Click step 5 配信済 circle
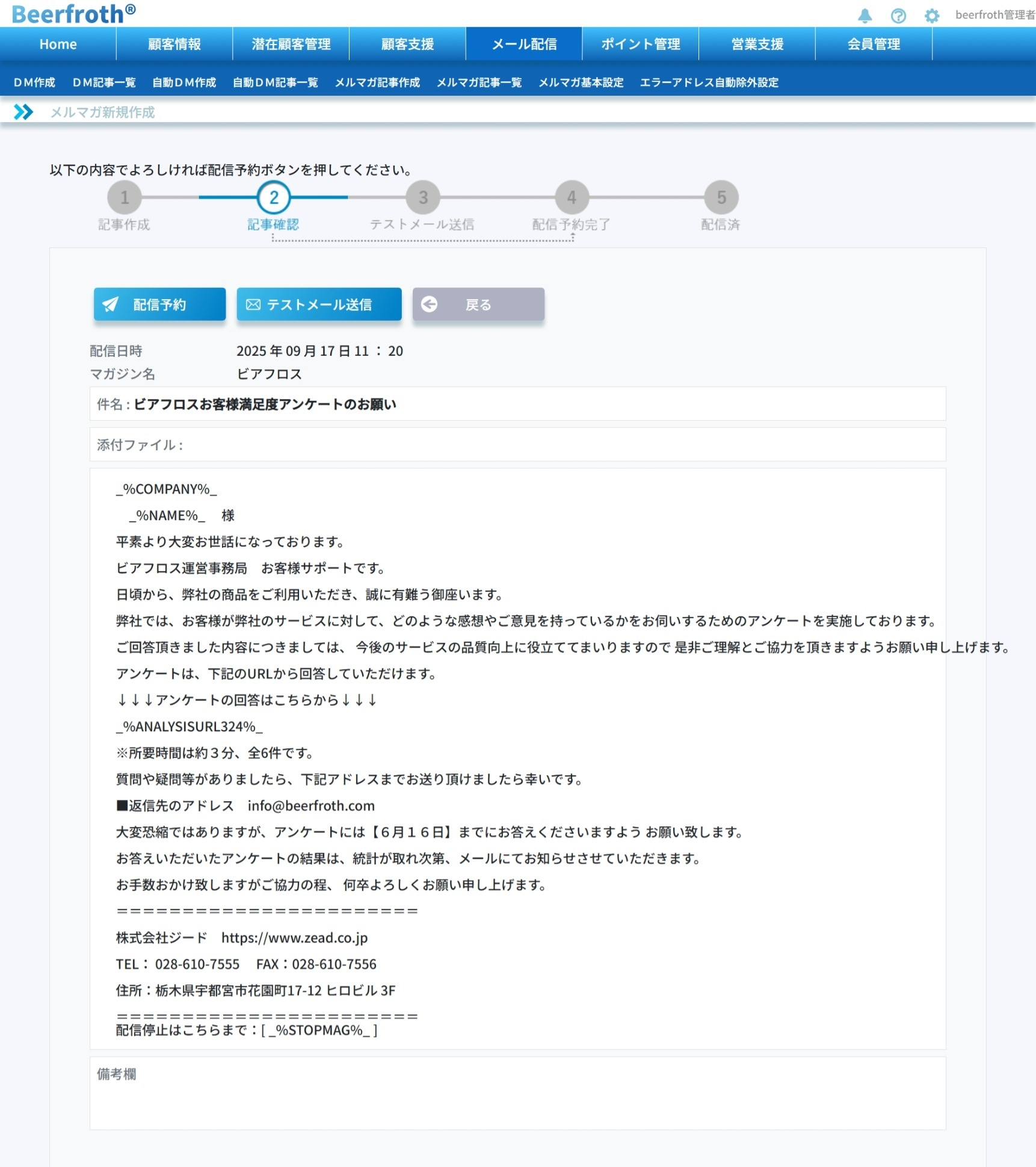 pos(721,197)
